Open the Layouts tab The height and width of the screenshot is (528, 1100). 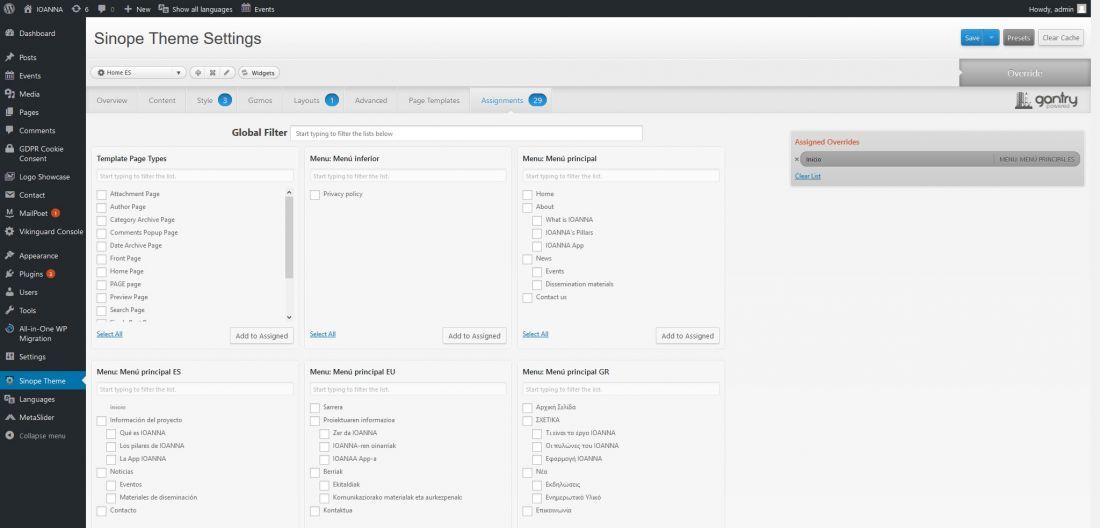coord(313,100)
